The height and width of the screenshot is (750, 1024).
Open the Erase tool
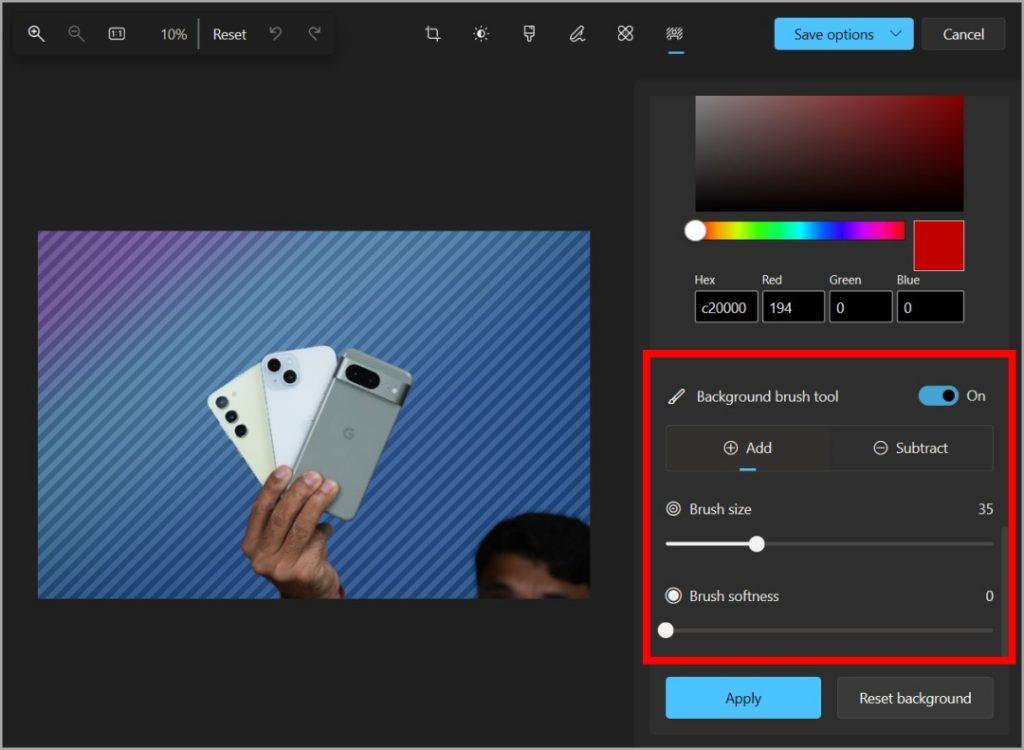tap(626, 33)
